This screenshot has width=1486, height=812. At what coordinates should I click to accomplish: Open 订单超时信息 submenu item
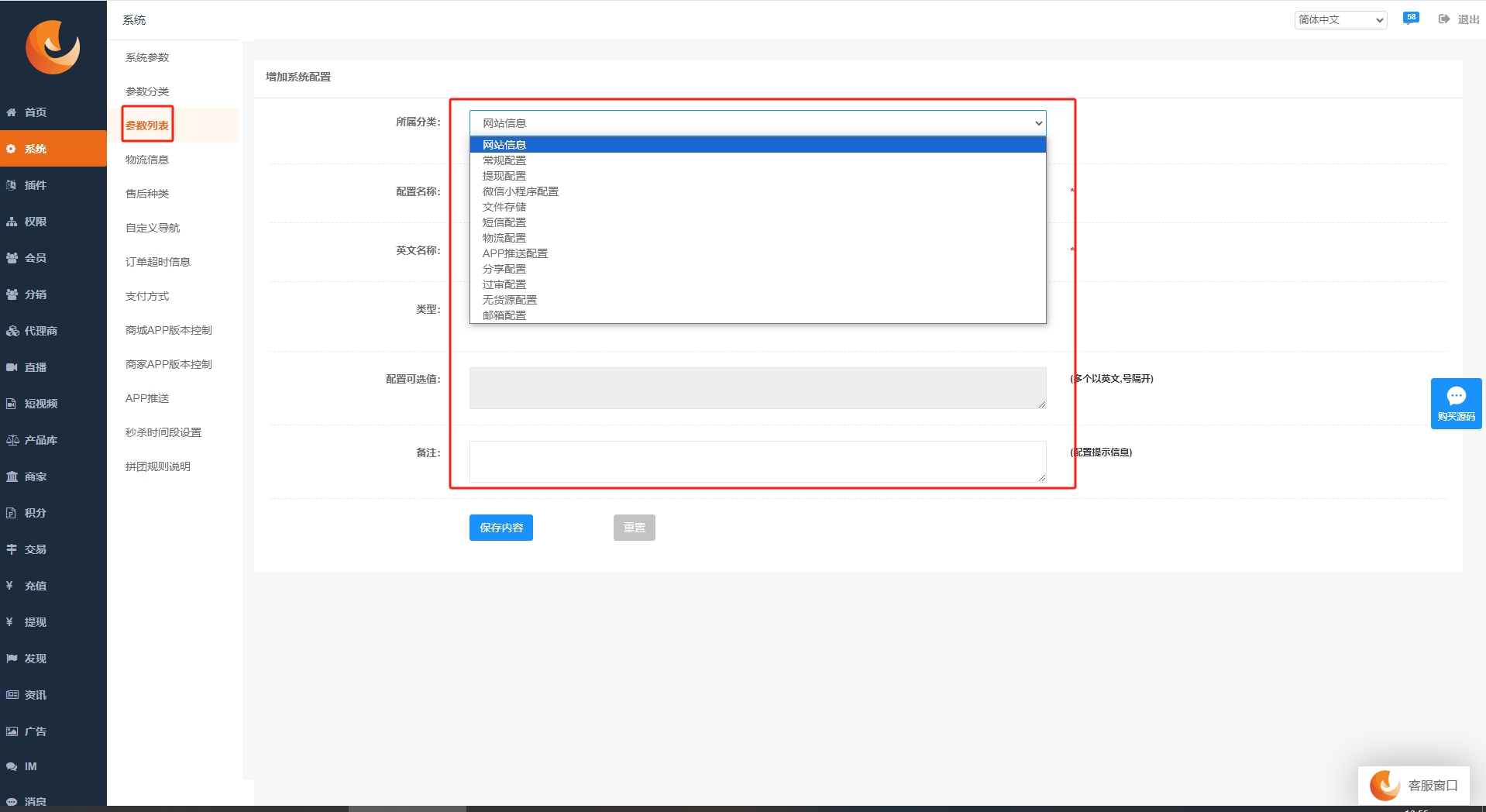[158, 262]
